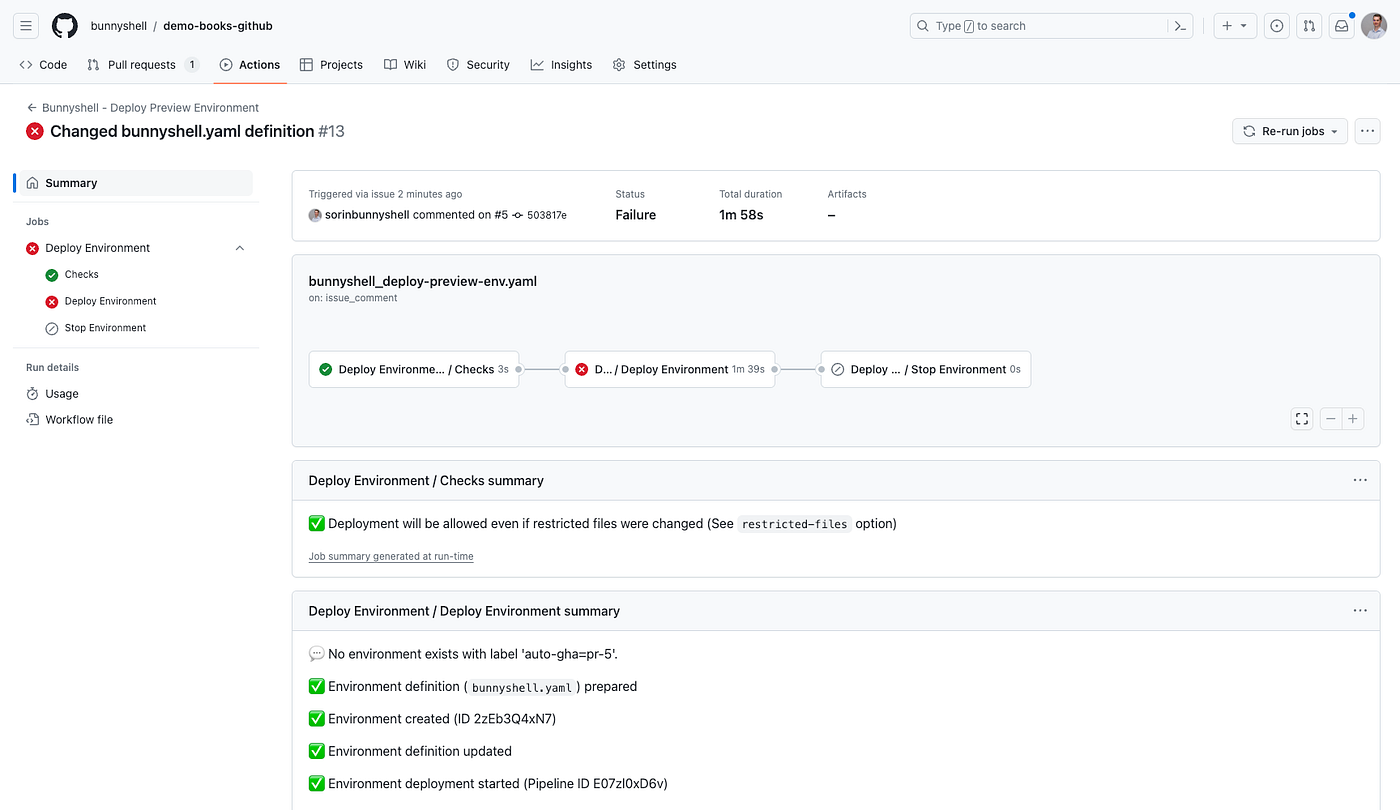This screenshot has width=1400, height=810.
Task: Open sorinbunnyshell user profile link
Action: 367,215
